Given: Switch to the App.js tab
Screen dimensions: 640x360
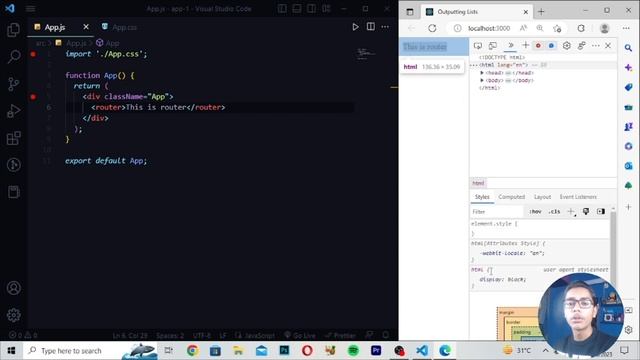Looking at the screenshot, I should pos(55,27).
